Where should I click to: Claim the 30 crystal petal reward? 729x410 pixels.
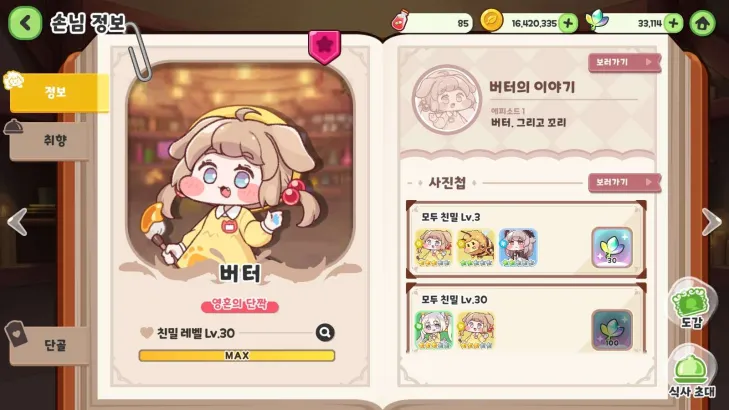click(612, 247)
